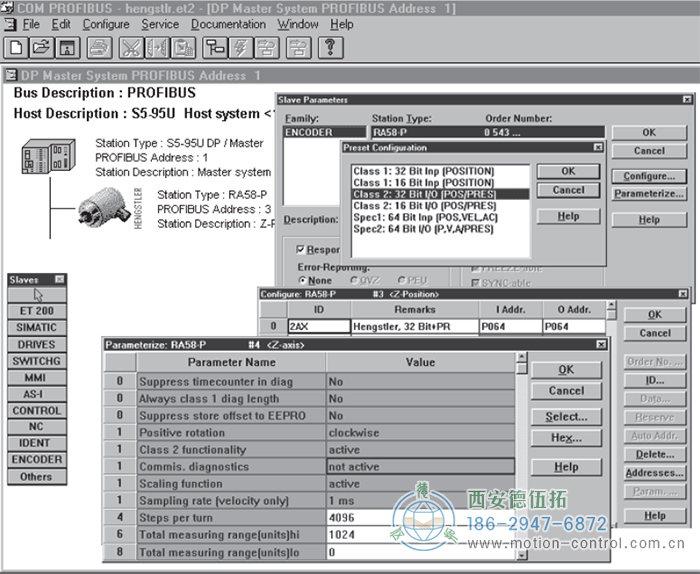Open the Documentation menu
700x574 pixels.
pyautogui.click(x=228, y=24)
